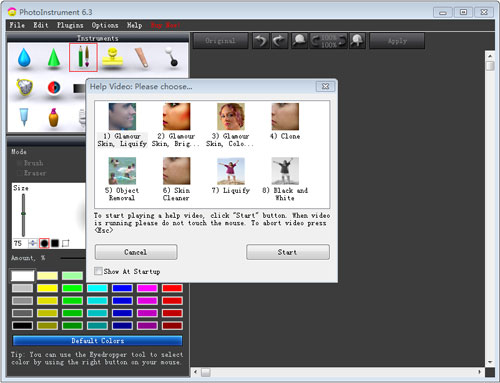This screenshot has height=383, width=500.
Task: Enable Show At Startup checkbox
Action: point(98,271)
